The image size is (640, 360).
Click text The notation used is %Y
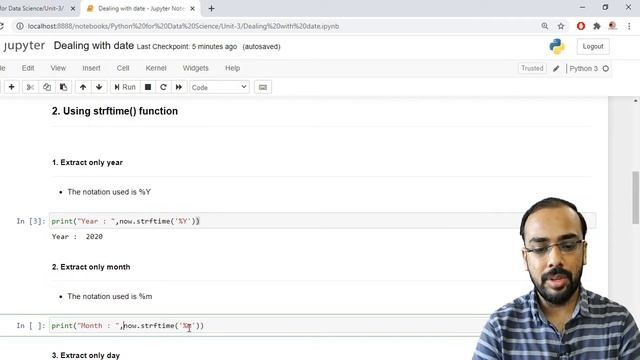coord(109,192)
